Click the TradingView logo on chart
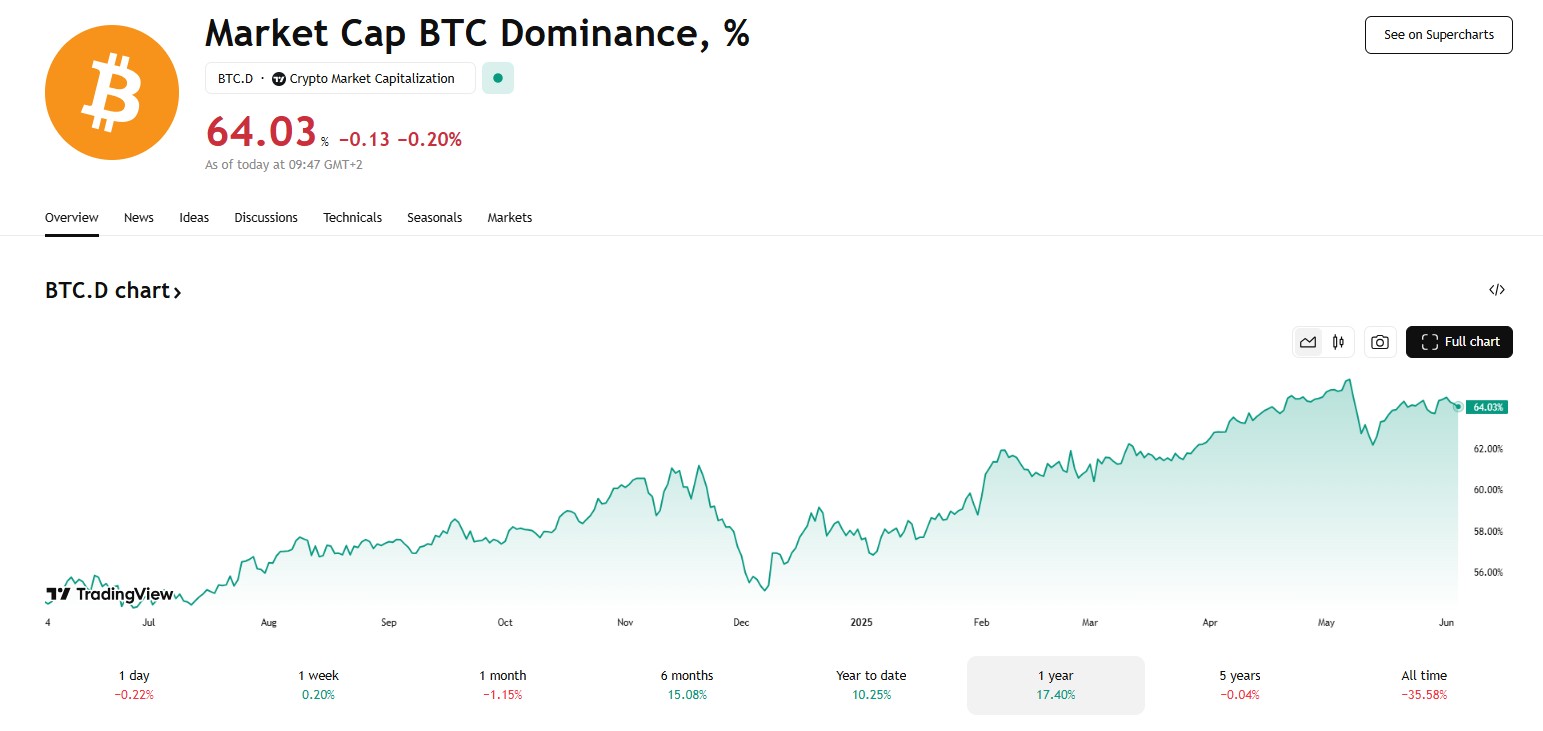 pos(110,594)
